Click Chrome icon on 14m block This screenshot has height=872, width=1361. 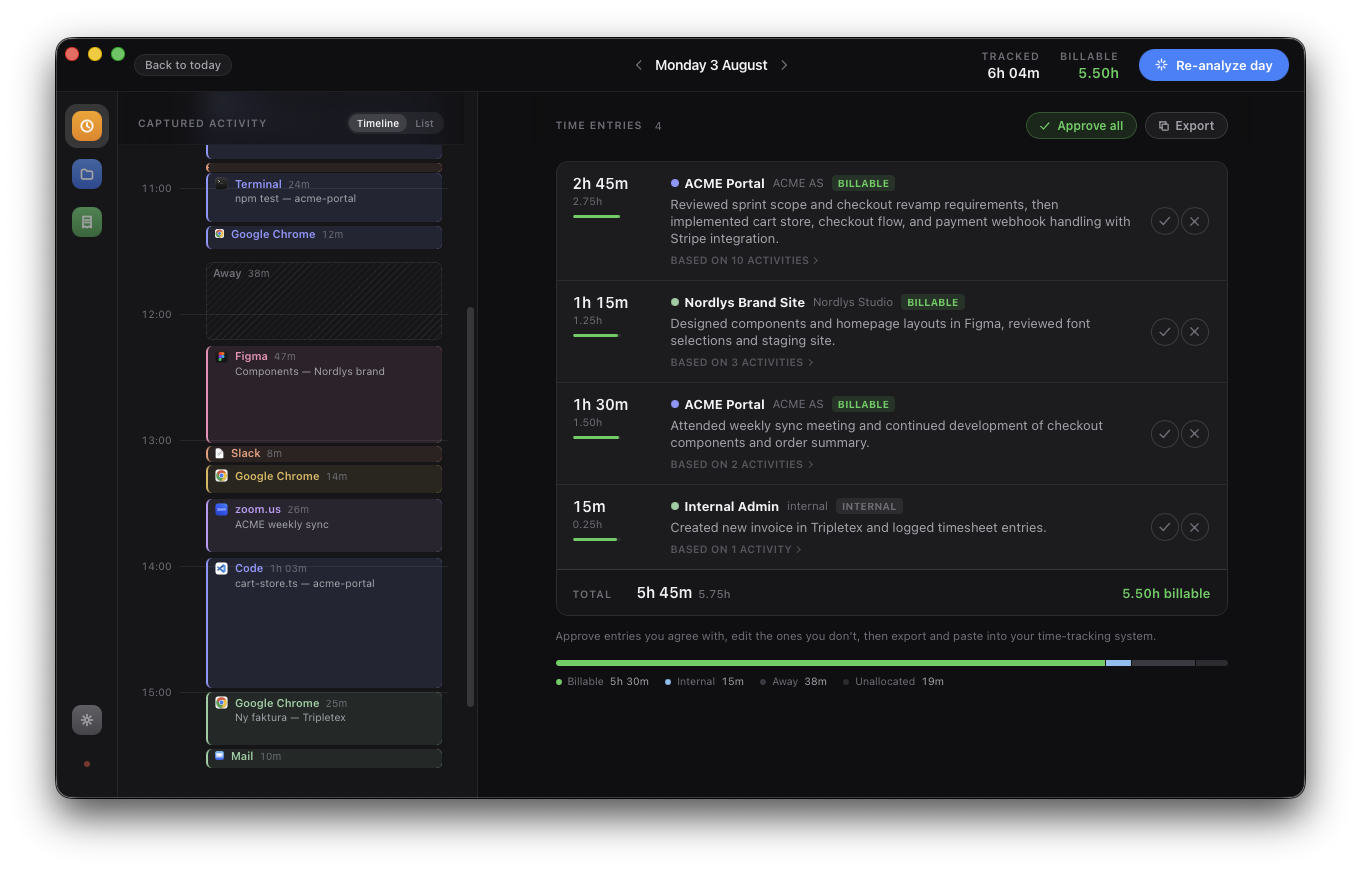(221, 476)
